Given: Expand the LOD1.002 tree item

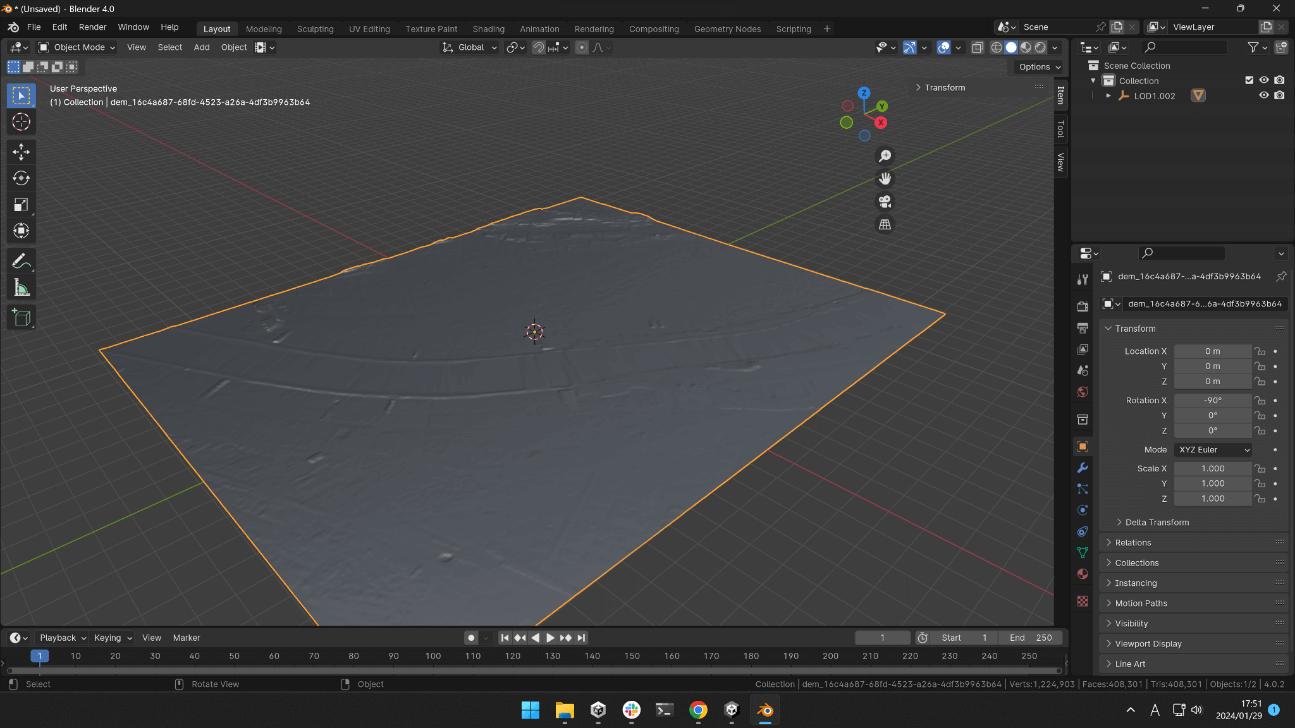Looking at the screenshot, I should point(1108,95).
